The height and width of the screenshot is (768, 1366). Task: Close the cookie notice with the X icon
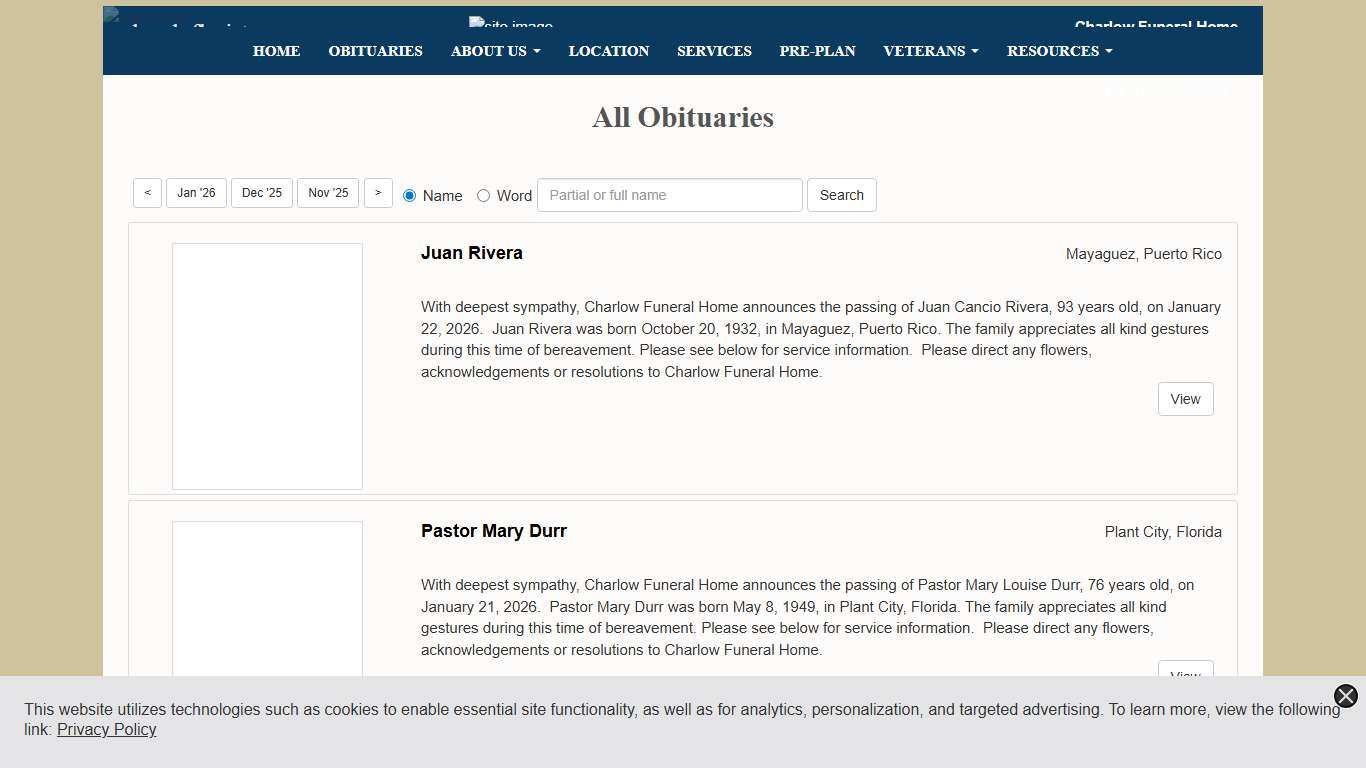click(x=1344, y=696)
